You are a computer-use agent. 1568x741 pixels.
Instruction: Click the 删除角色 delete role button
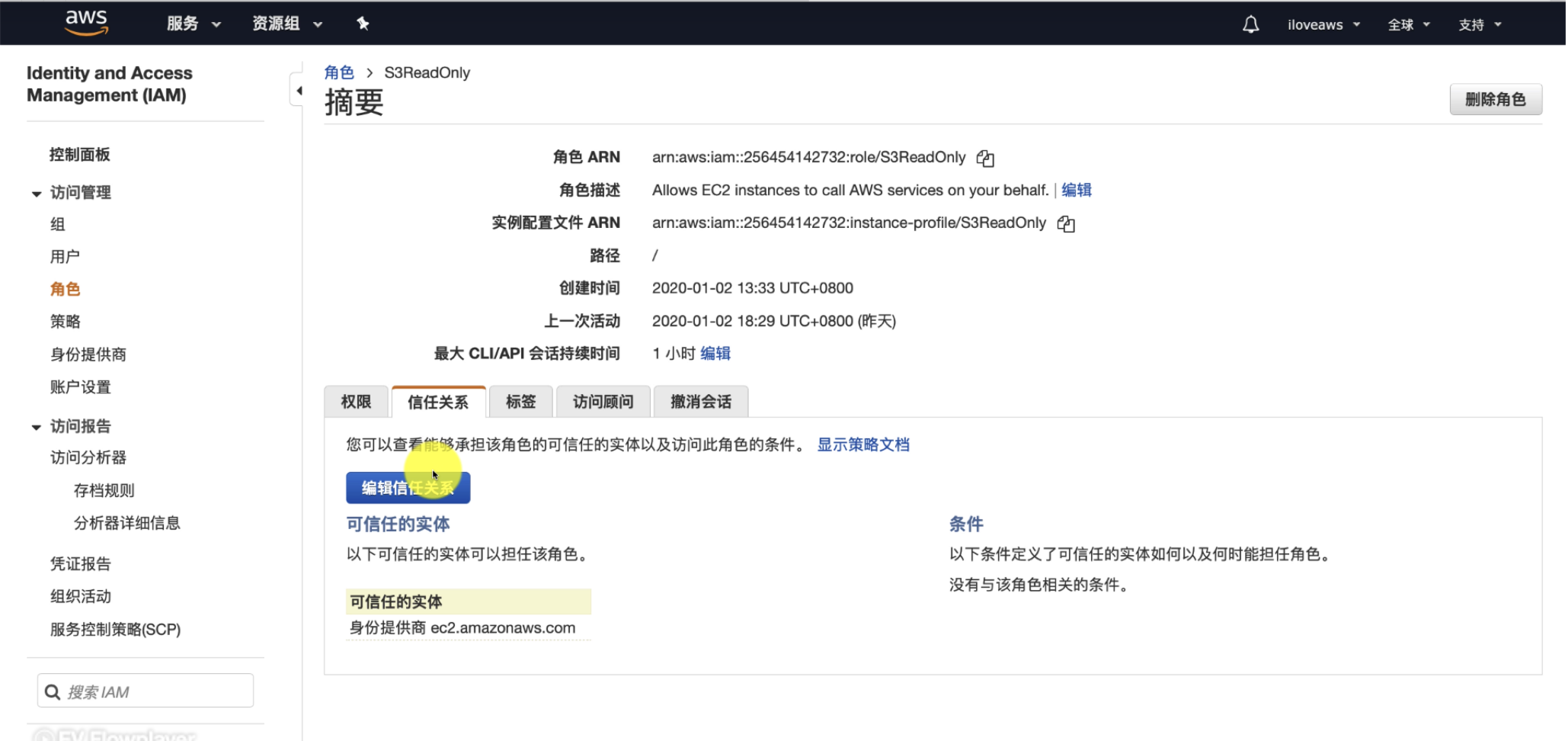click(x=1496, y=100)
